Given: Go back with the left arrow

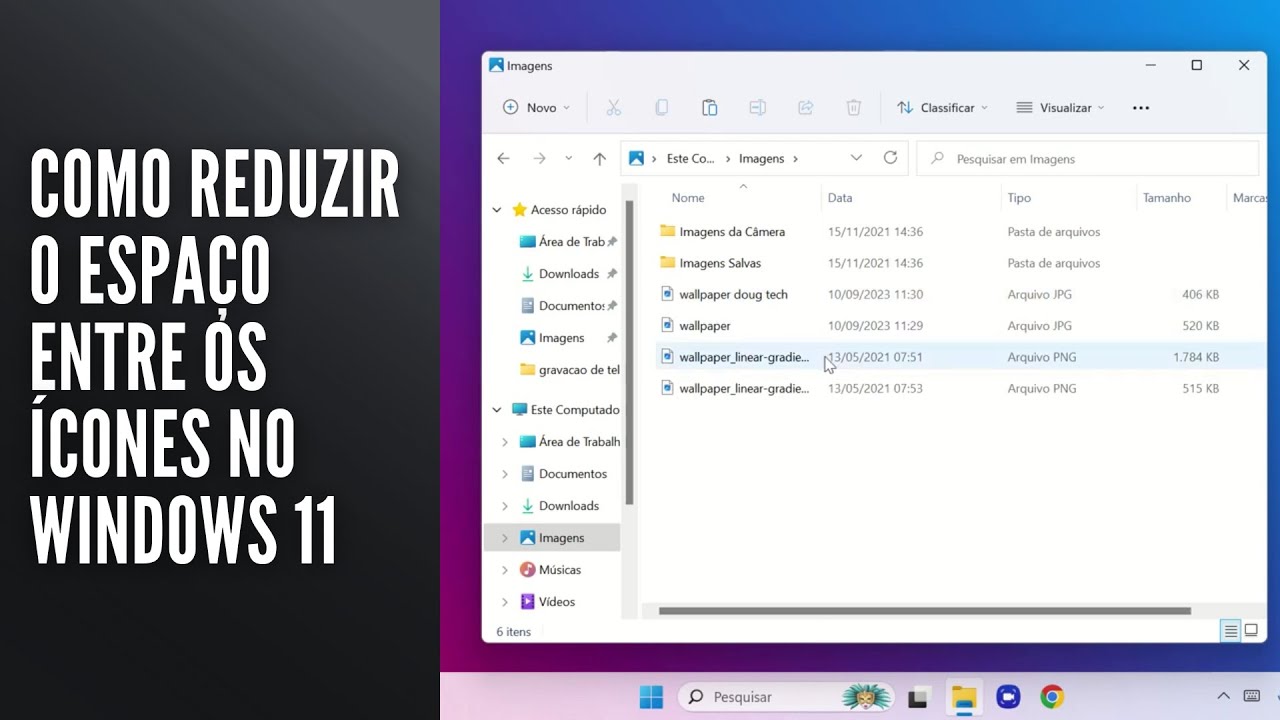Looking at the screenshot, I should pos(503,158).
